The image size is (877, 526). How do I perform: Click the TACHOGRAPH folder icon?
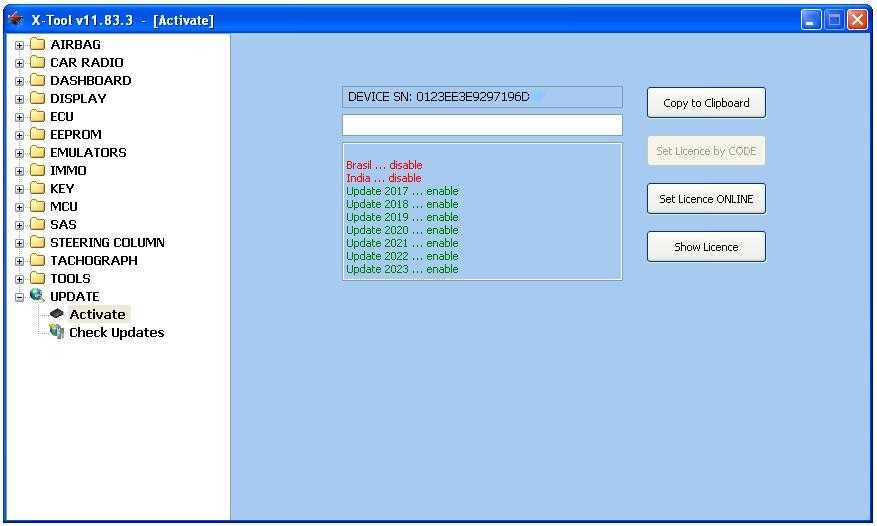click(37, 260)
